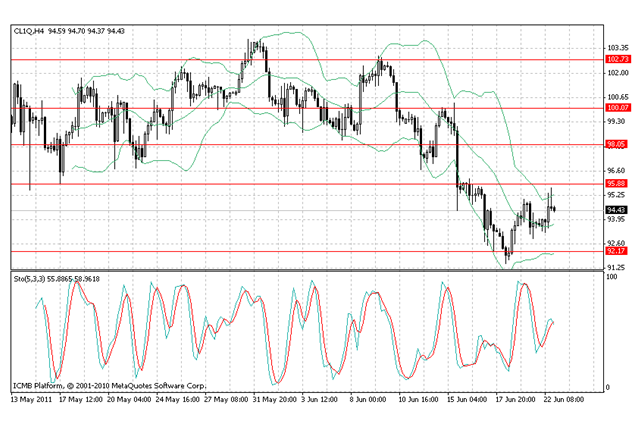Select the 22 Jun 08:00 date label
The height and width of the screenshot is (434, 634).
(562, 397)
